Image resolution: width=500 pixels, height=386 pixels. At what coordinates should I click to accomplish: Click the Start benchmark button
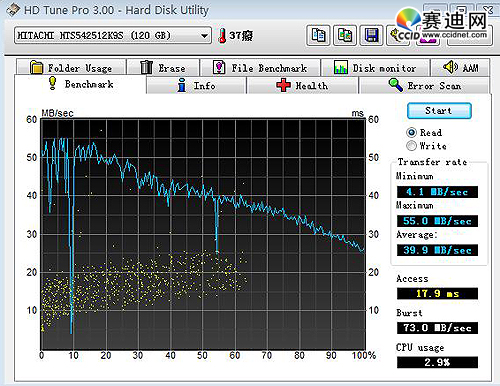coord(439,111)
